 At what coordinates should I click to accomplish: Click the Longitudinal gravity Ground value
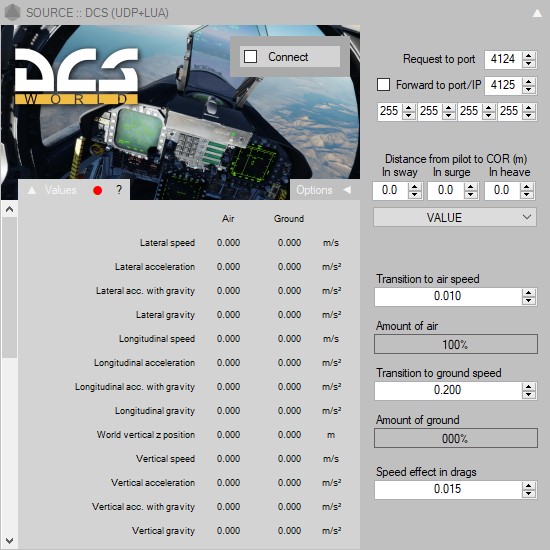click(289, 411)
